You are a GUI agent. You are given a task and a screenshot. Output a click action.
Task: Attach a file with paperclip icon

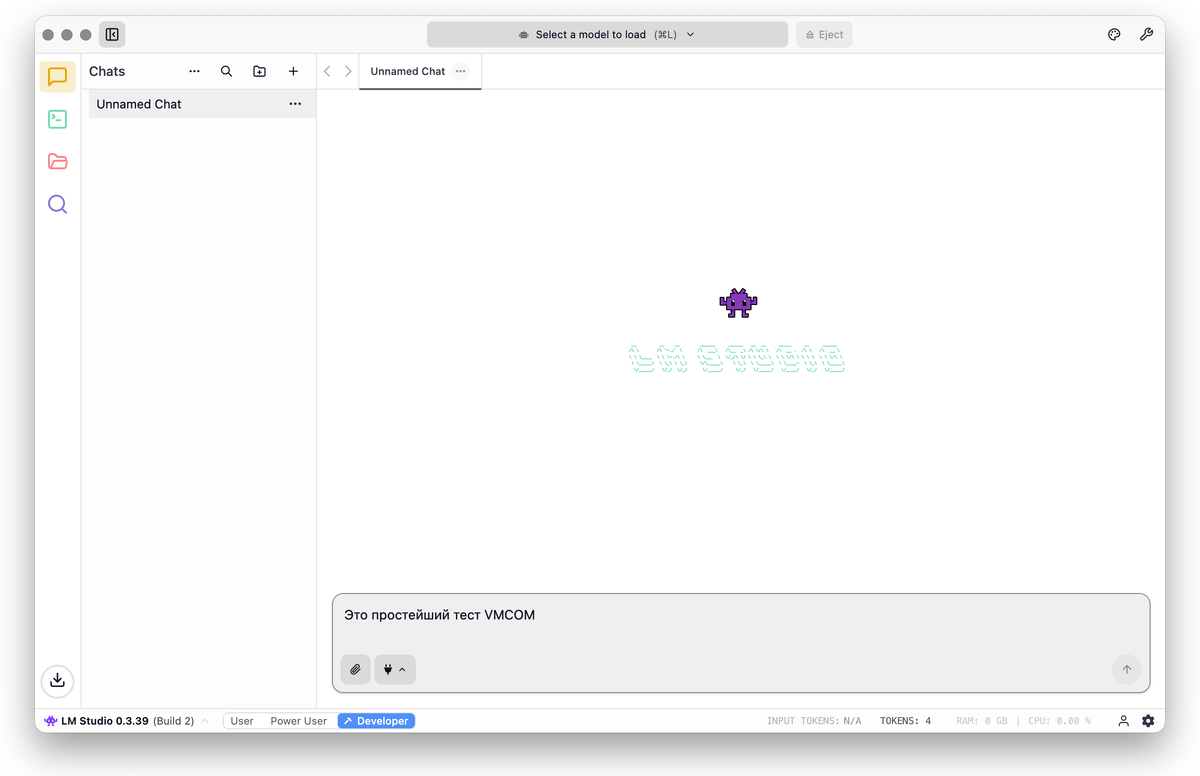coord(355,670)
